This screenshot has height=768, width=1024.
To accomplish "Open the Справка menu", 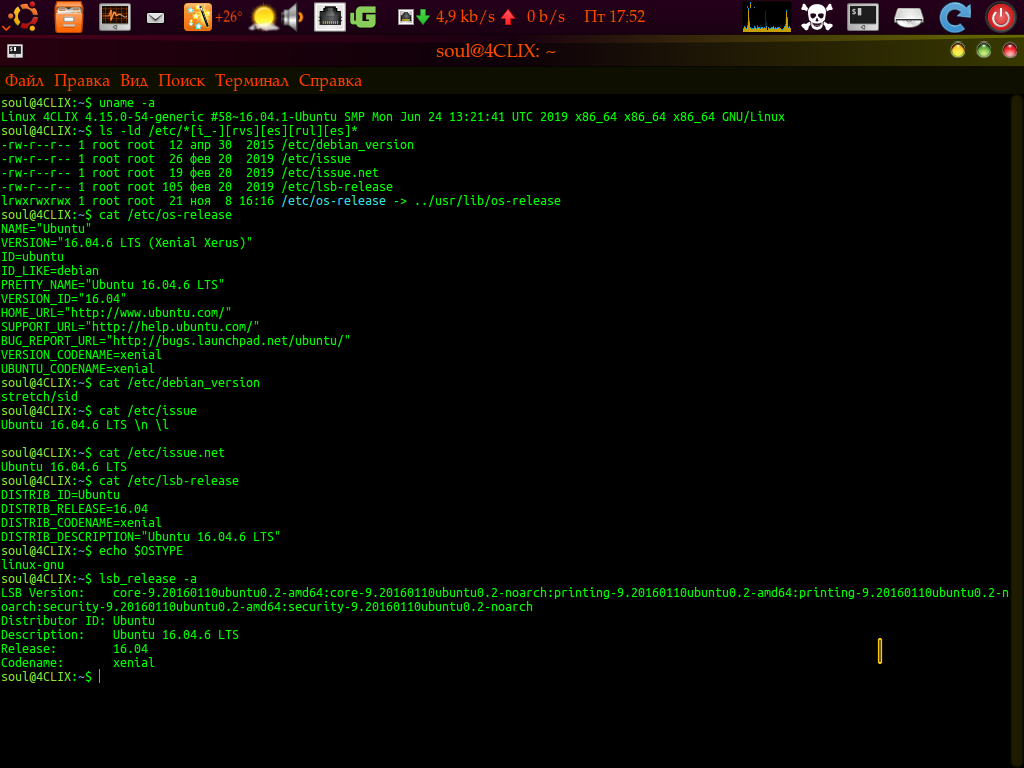I will pyautogui.click(x=330, y=80).
